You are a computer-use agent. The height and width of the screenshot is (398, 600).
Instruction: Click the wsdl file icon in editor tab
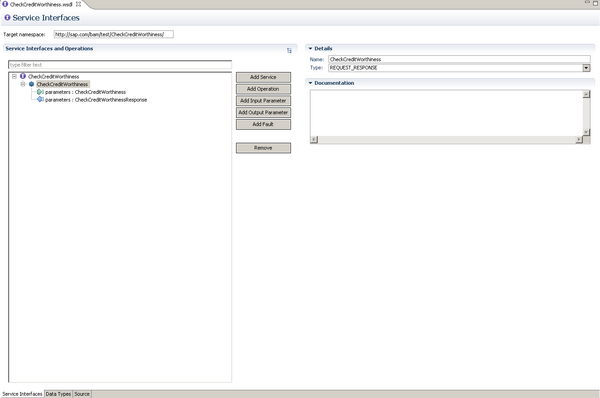5,4
